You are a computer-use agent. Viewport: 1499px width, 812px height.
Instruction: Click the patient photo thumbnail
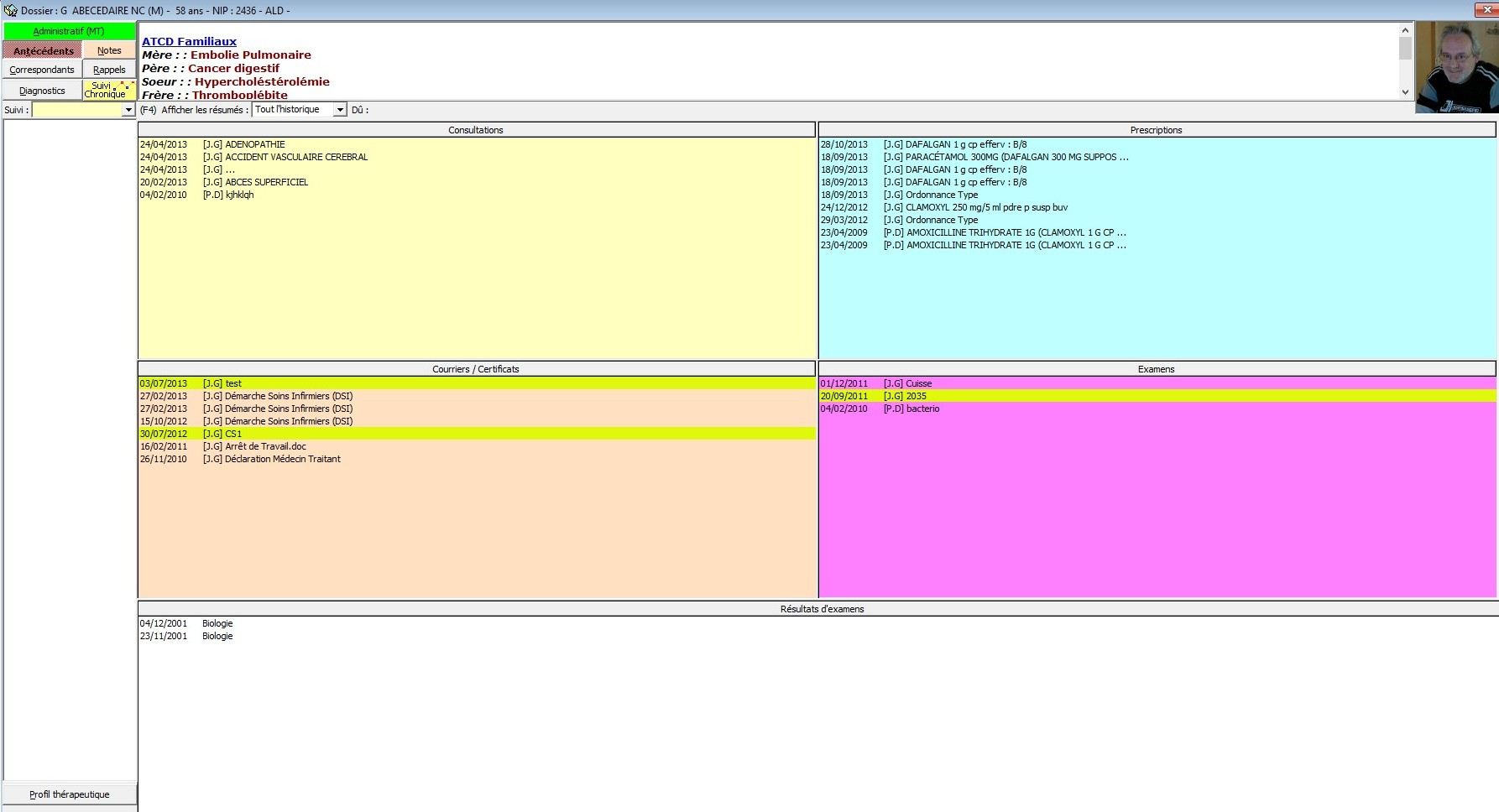[x=1456, y=67]
